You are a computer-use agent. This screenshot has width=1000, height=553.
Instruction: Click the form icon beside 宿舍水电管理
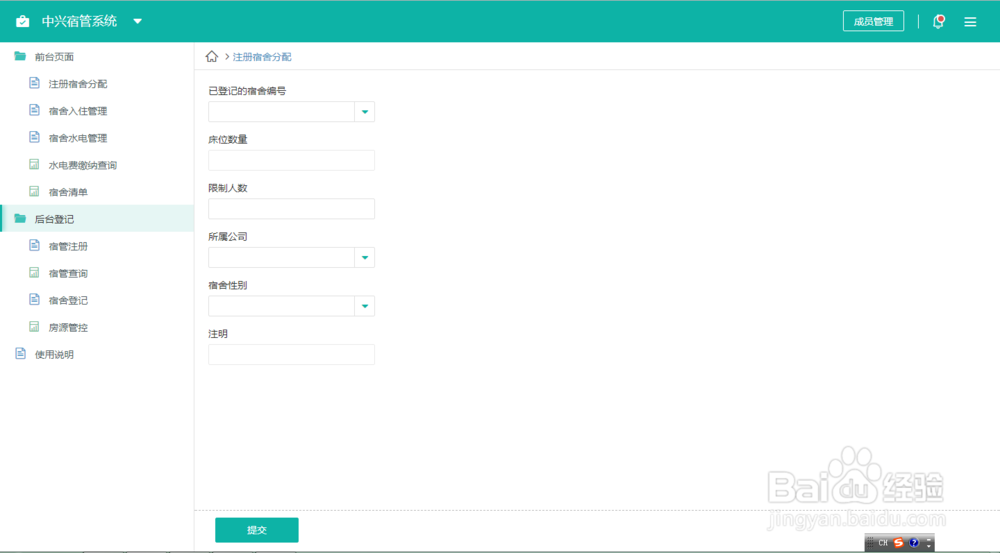[x=34, y=137]
